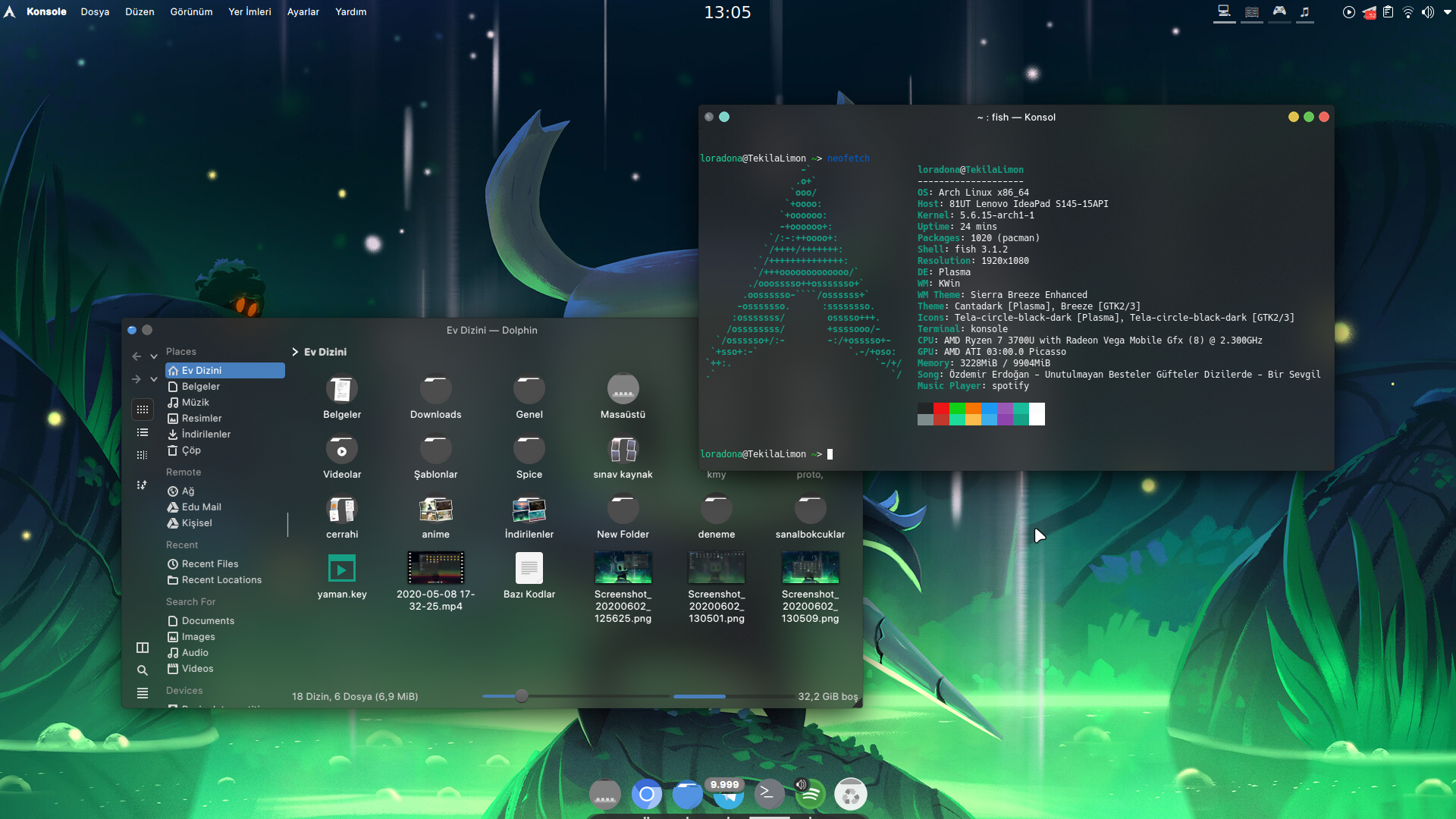Select the Bazı Kodlar text file

pyautogui.click(x=529, y=569)
